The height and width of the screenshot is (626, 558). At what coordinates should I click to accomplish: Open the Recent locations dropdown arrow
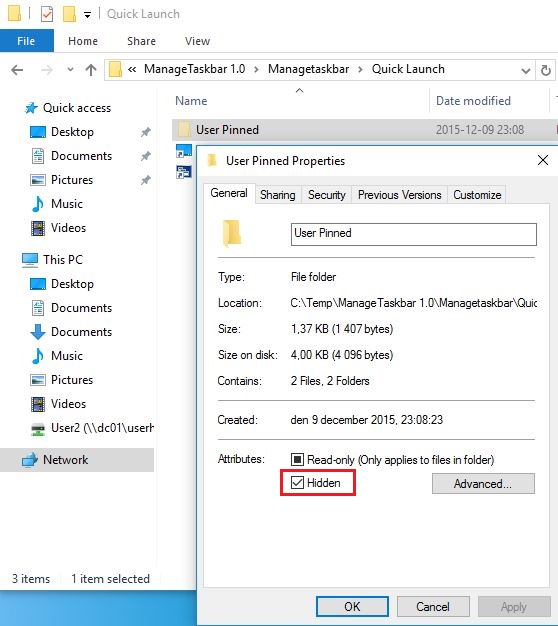coord(70,70)
